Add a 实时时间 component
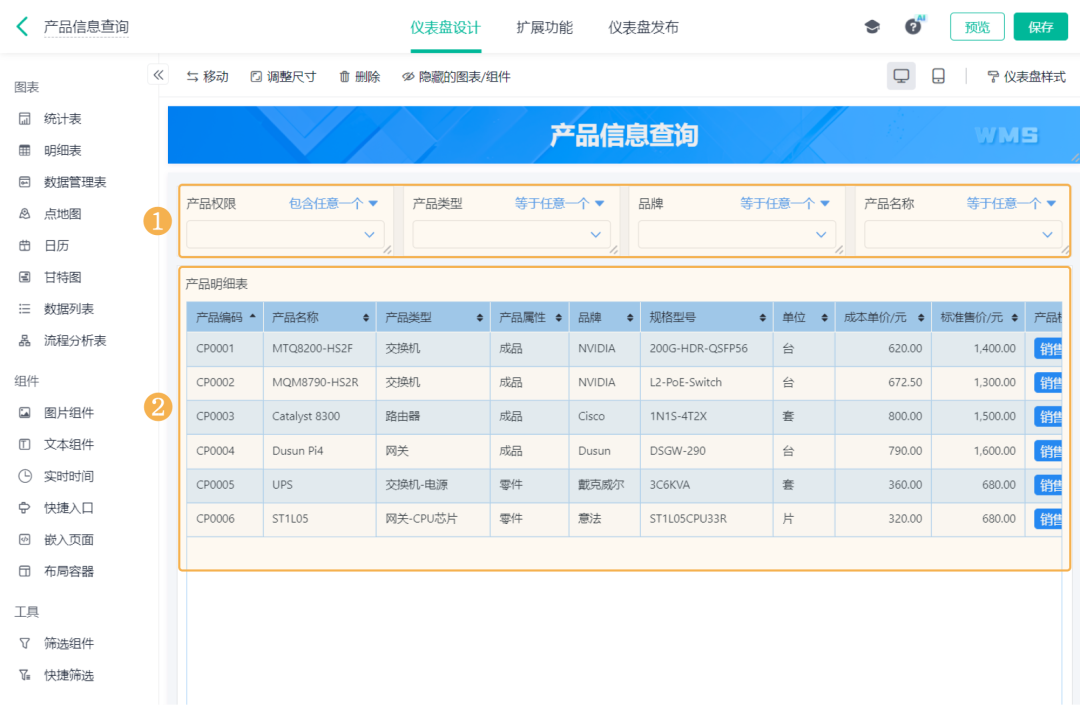This screenshot has height=705, width=1080. click(x=68, y=476)
